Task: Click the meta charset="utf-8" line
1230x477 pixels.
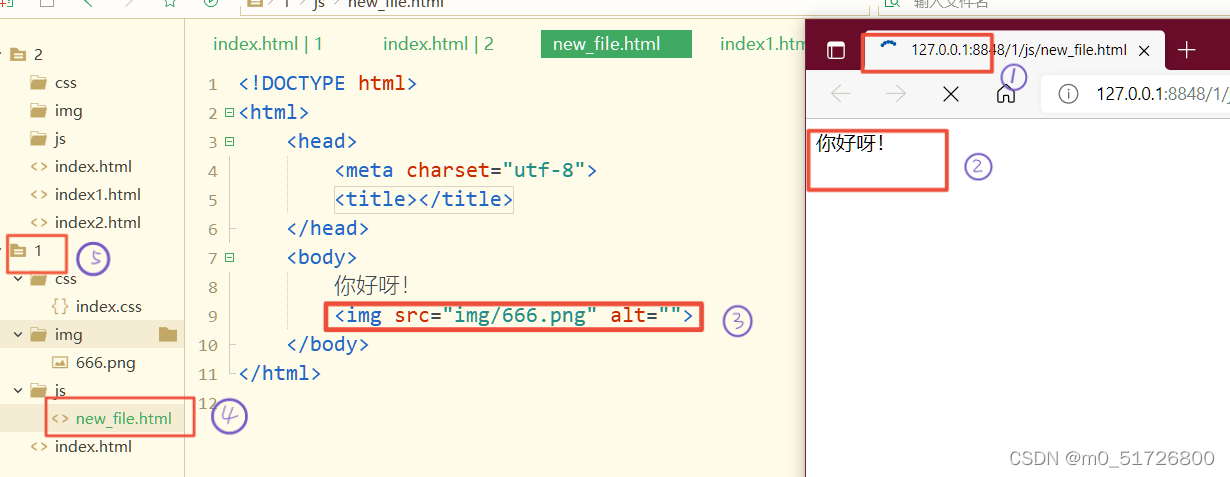Action: click(466, 171)
